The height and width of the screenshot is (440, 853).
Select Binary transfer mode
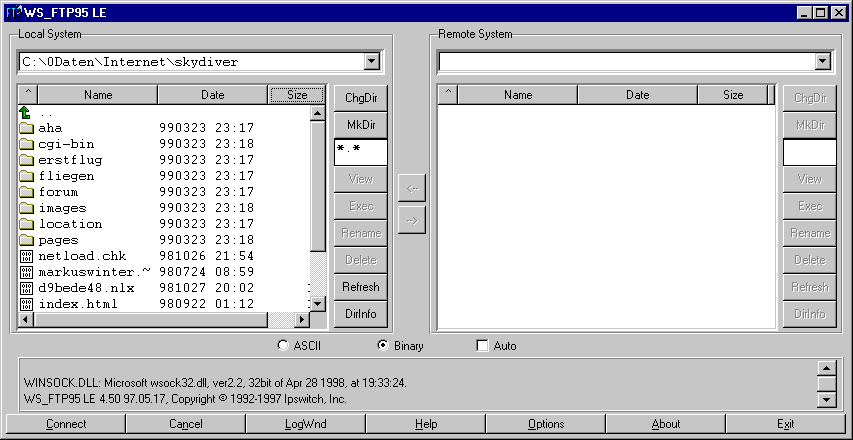point(382,346)
